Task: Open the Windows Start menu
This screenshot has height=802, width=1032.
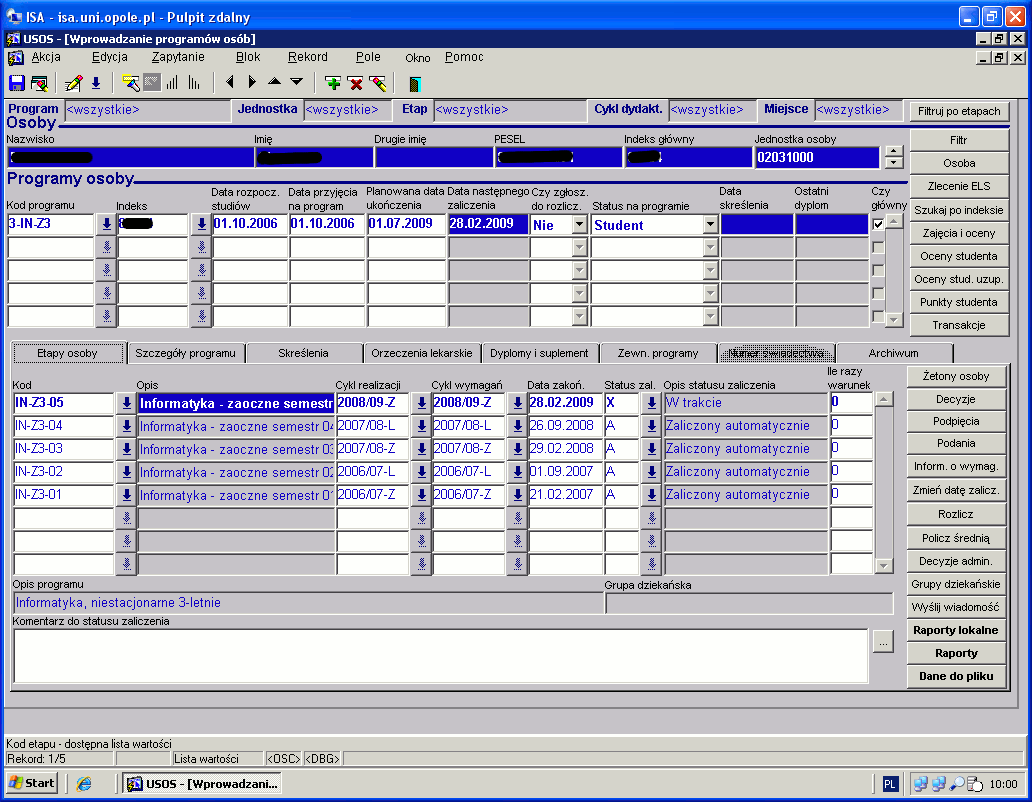Action: pos(32,783)
